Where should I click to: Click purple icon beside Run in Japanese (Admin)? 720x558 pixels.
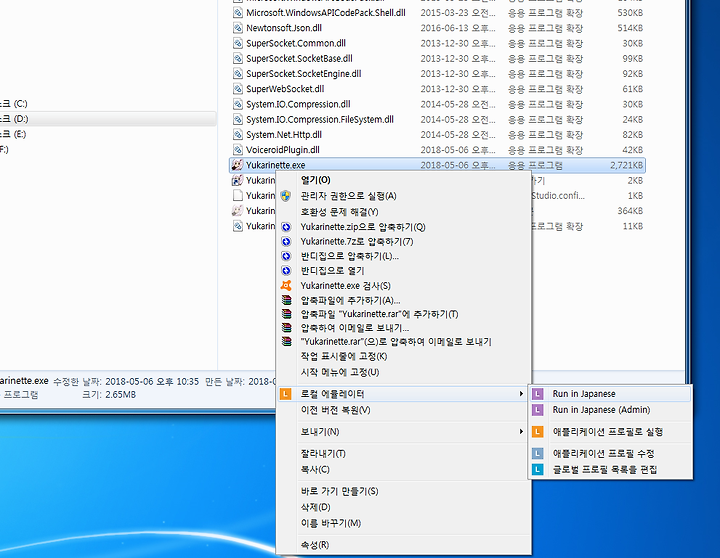(x=538, y=410)
